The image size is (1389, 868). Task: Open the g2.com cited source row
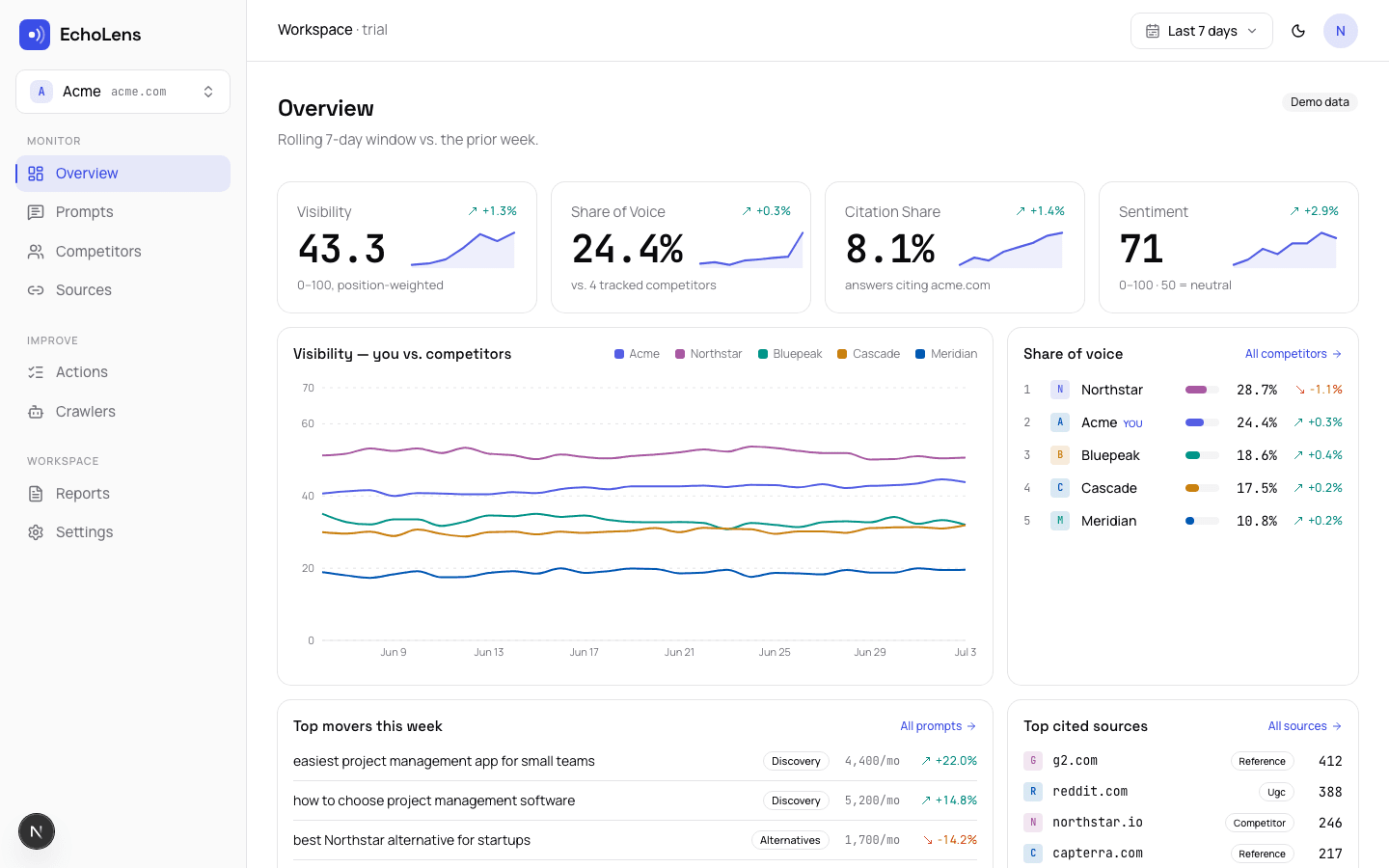tap(1183, 761)
